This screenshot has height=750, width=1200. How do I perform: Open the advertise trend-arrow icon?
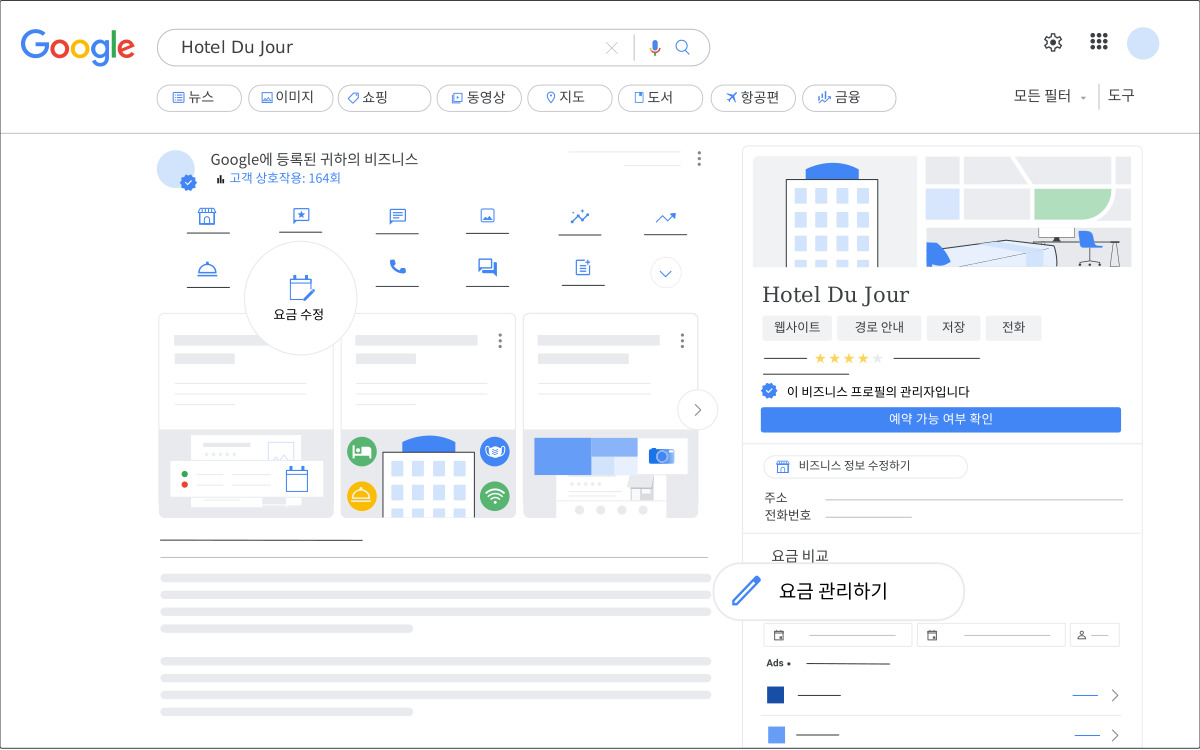pyautogui.click(x=666, y=216)
